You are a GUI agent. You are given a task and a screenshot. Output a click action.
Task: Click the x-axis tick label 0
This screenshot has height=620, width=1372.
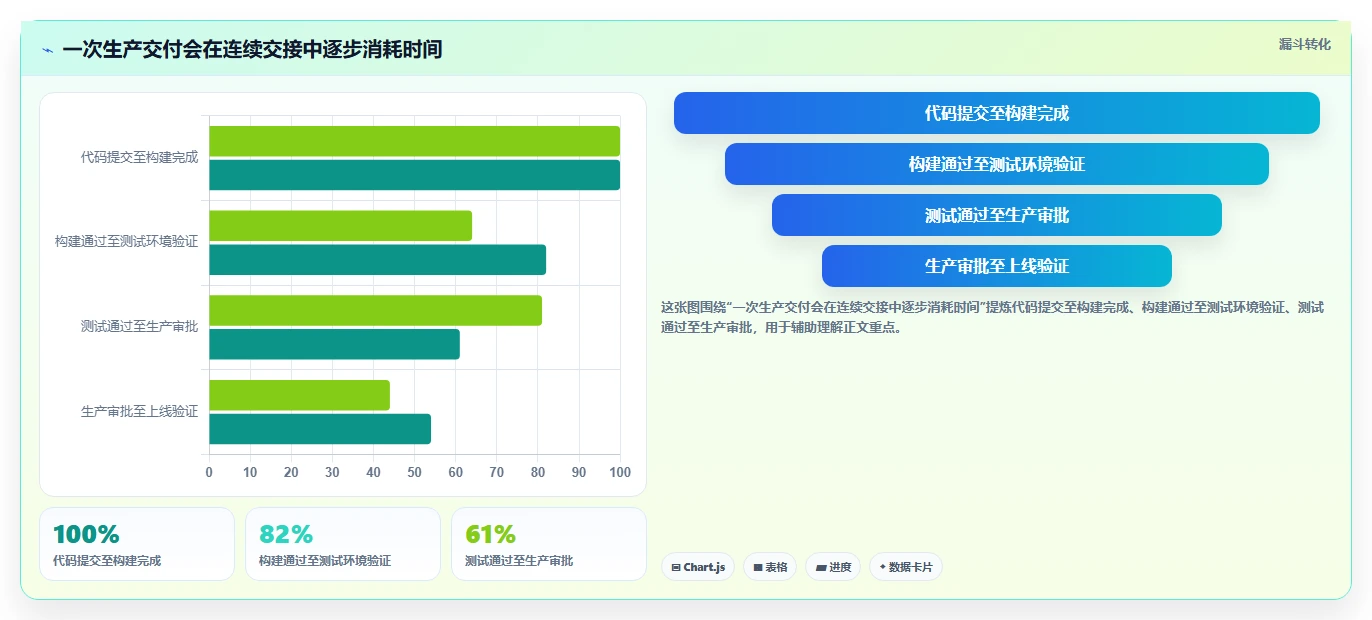(x=209, y=472)
